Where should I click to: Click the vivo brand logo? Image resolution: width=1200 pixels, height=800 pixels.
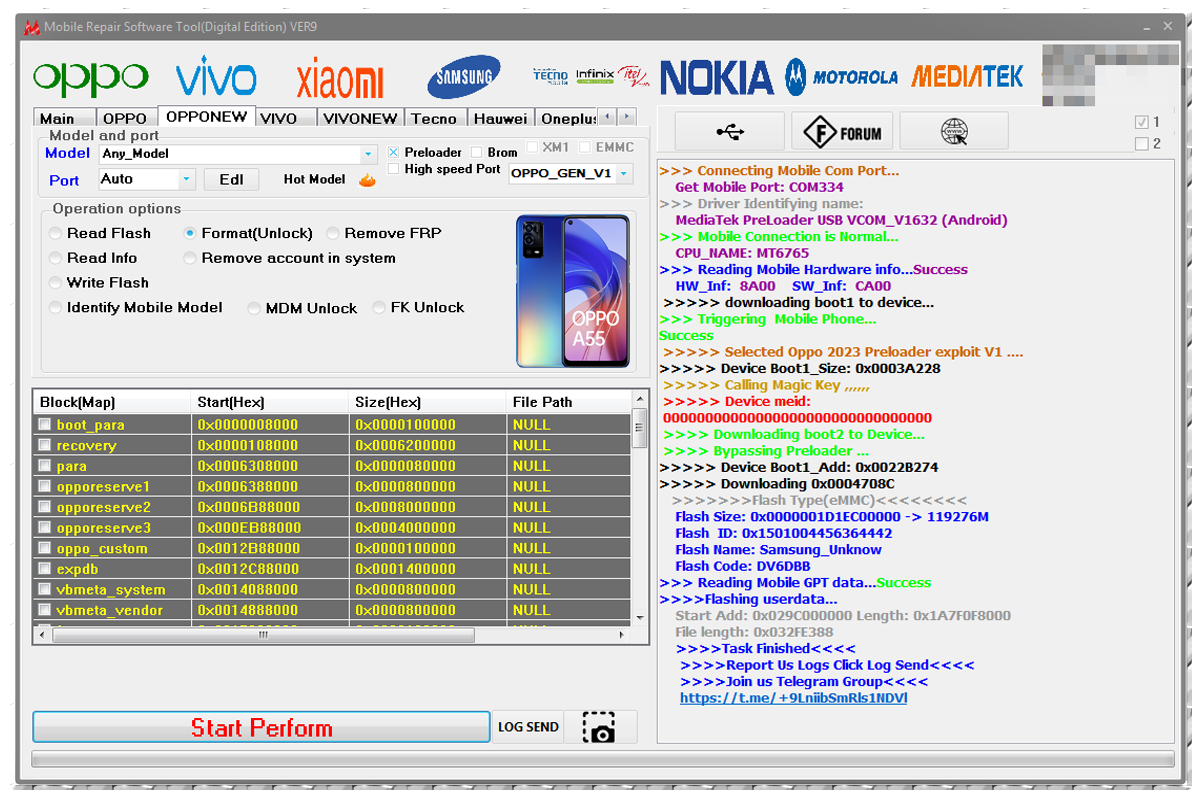coord(216,78)
